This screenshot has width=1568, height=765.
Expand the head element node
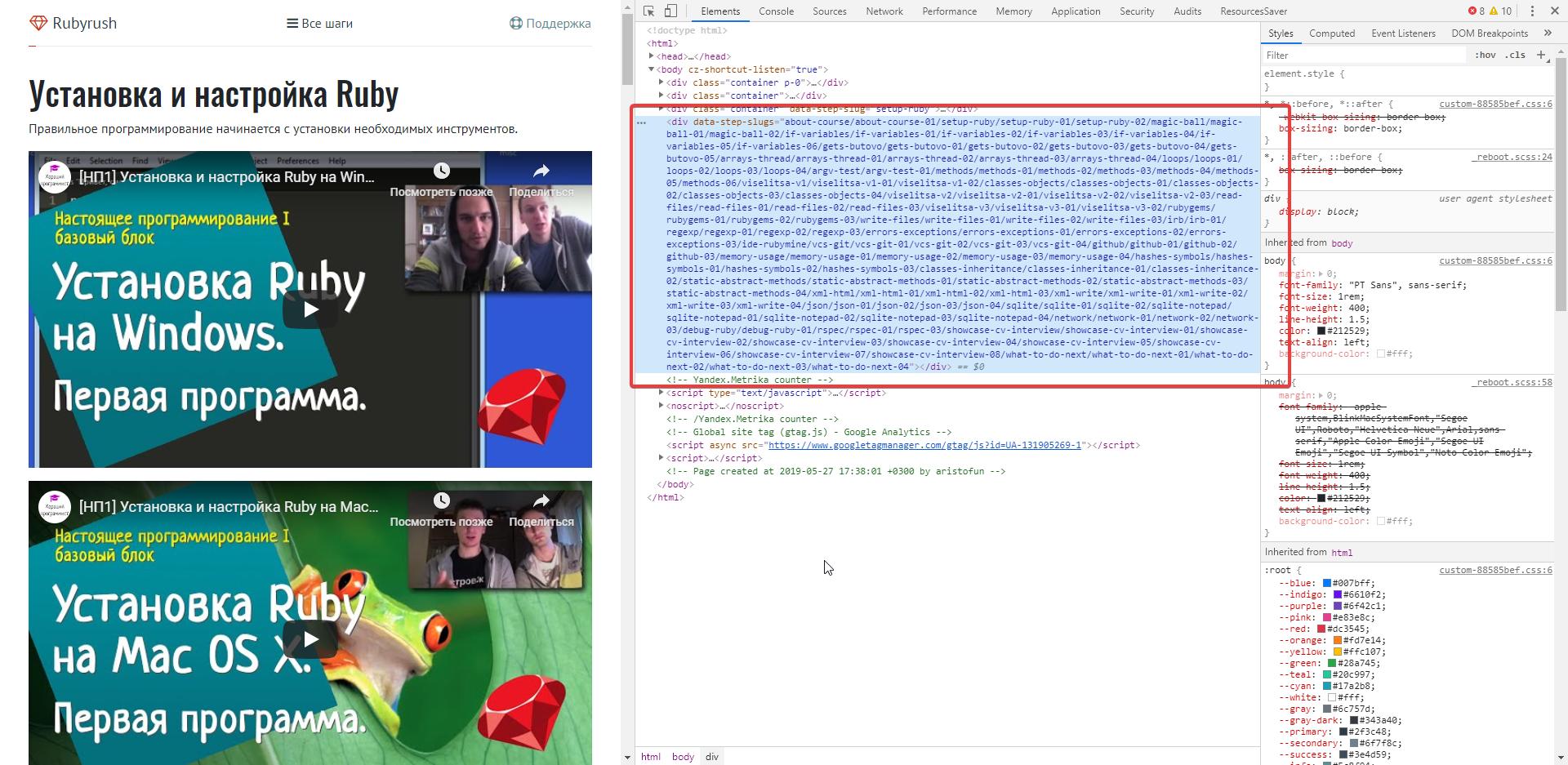(652, 56)
